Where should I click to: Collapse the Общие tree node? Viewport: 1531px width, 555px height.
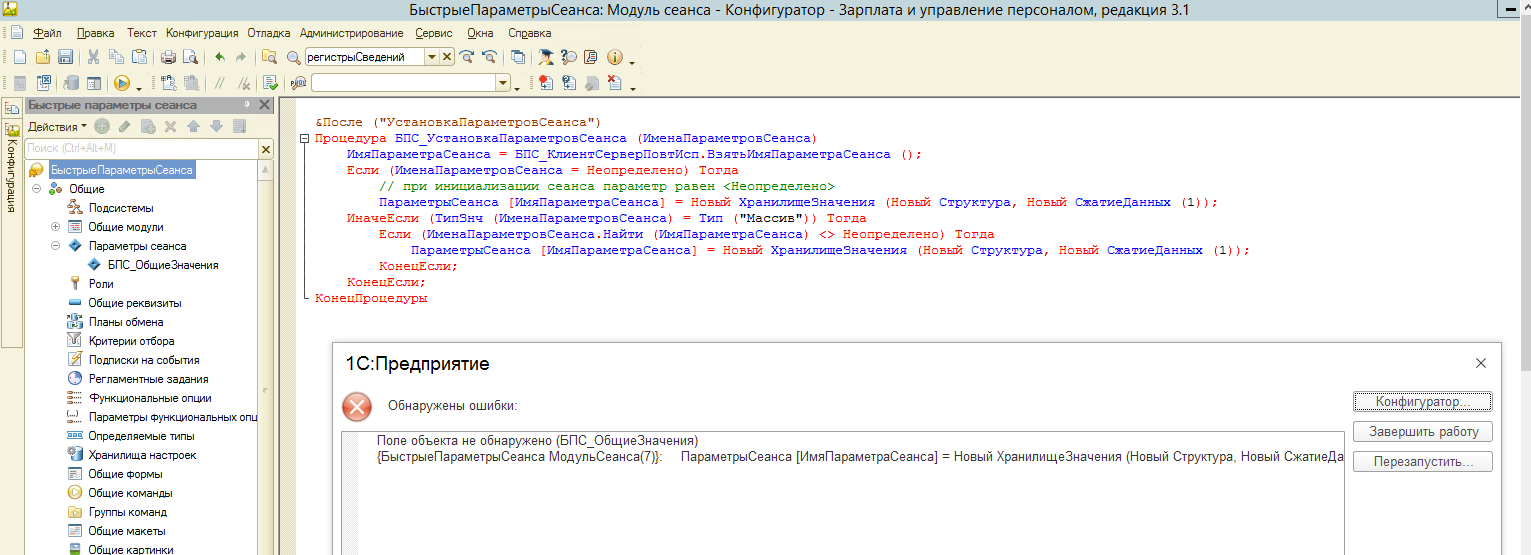[x=36, y=189]
